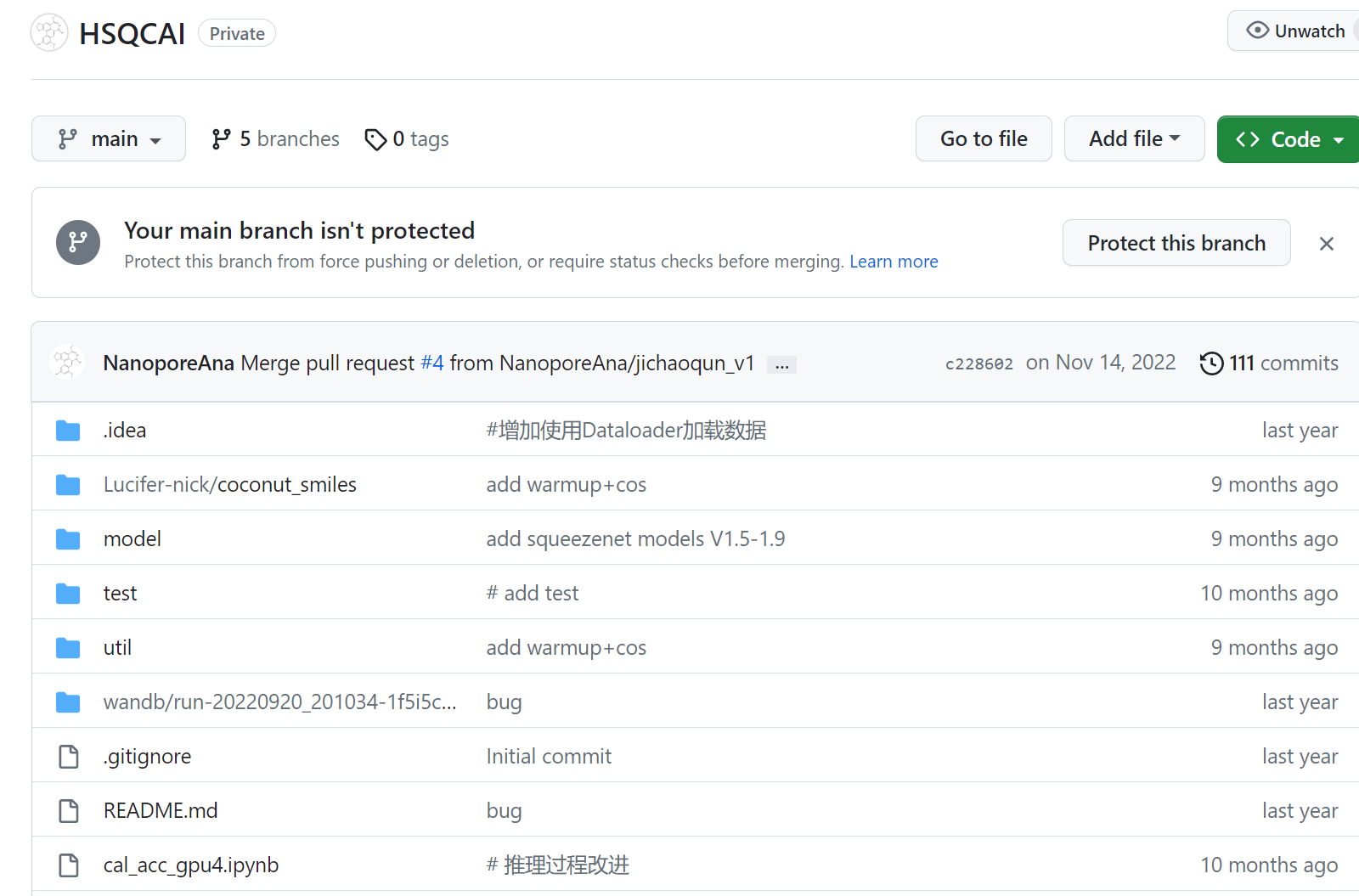Click the .gitignore file icon
This screenshot has width=1359, height=896.
pos(69,756)
